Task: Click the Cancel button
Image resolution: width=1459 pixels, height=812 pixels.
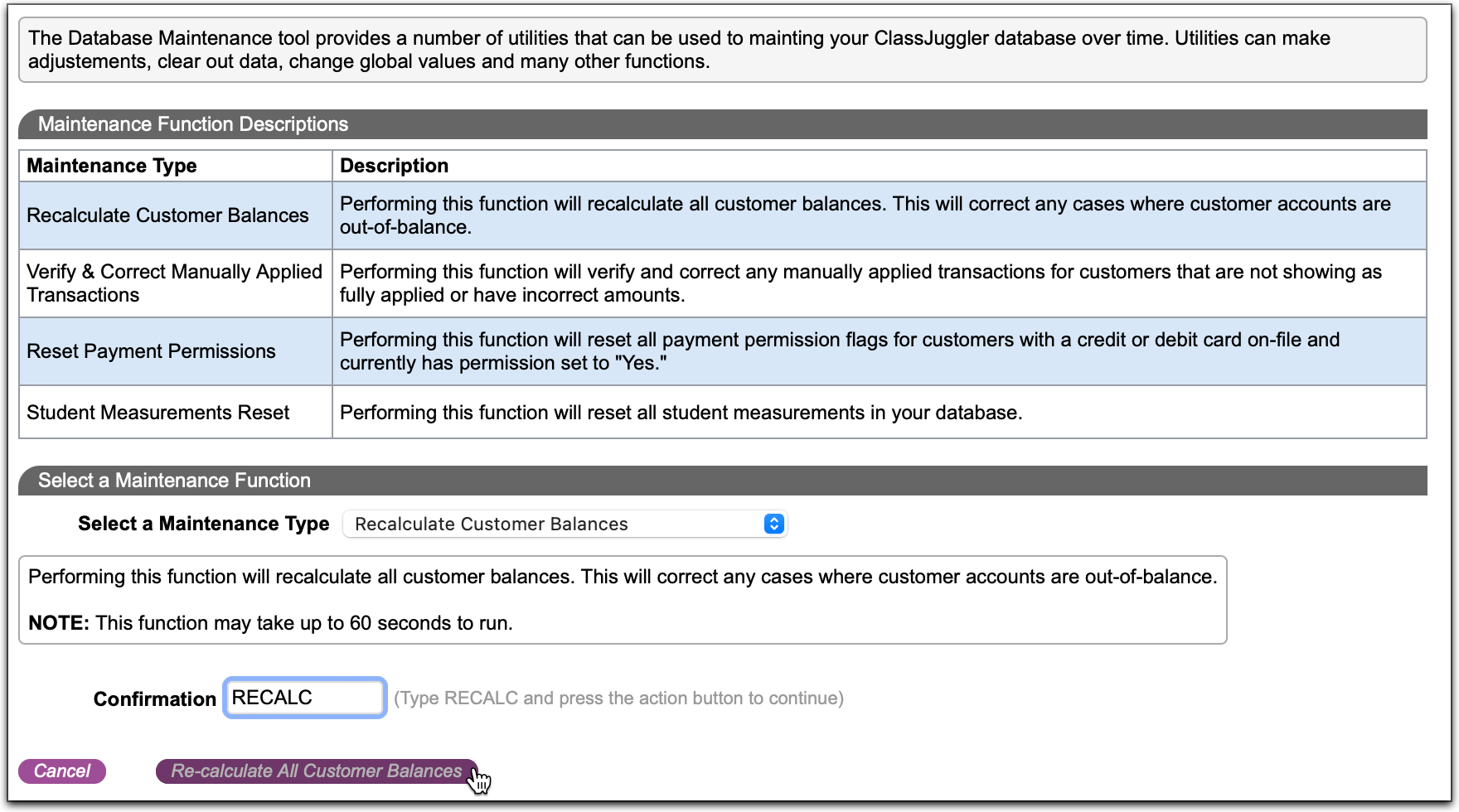Action: pos(62,771)
